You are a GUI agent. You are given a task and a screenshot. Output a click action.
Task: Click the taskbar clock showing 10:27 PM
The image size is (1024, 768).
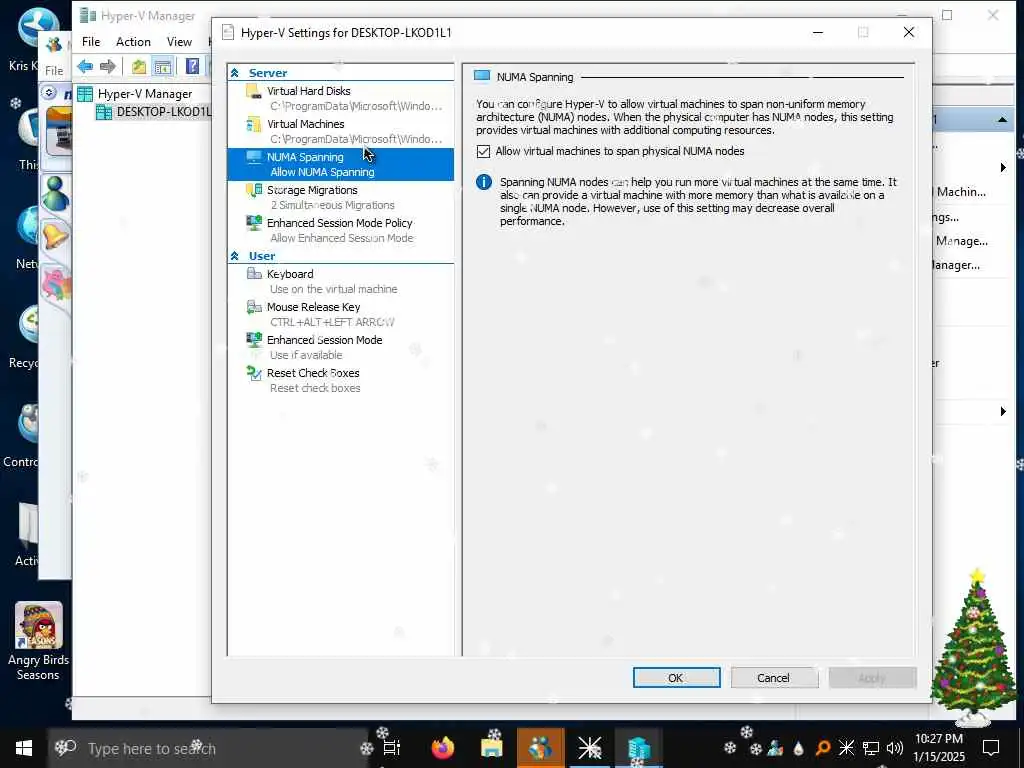pos(938,748)
